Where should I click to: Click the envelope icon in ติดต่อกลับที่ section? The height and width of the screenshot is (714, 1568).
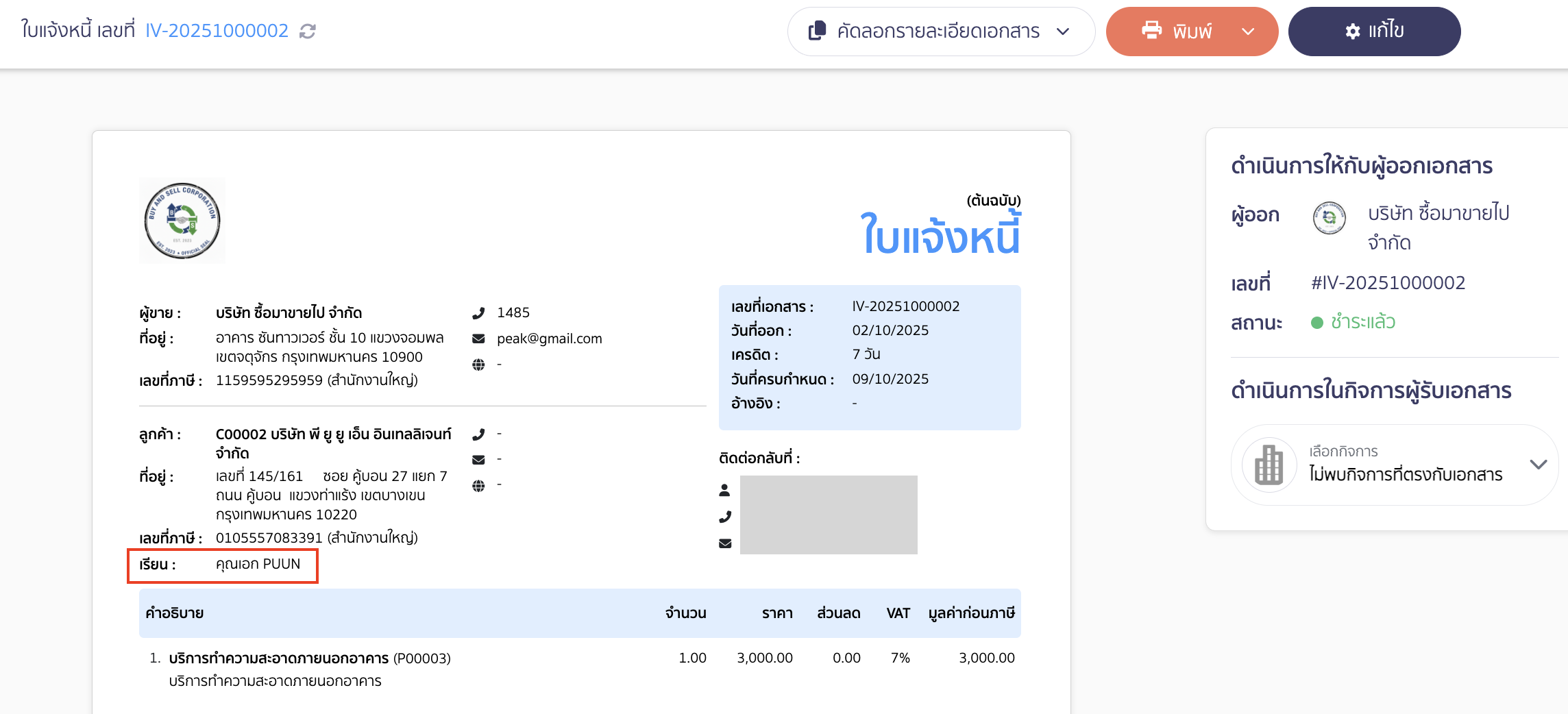pos(726,542)
